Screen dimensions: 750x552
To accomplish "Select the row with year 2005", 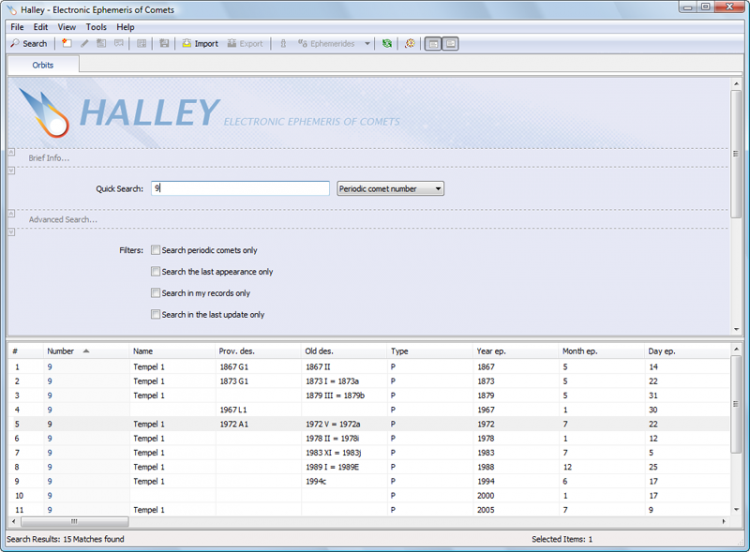I will coord(369,510).
